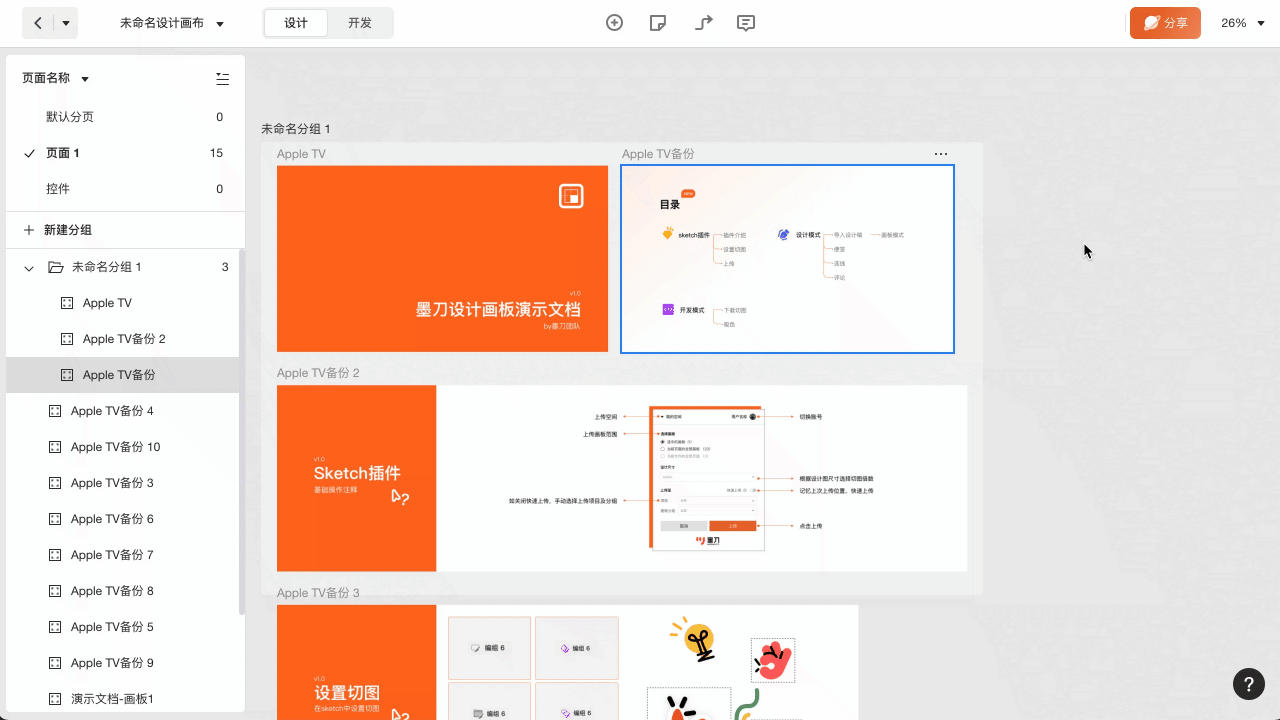Click the 未命名分组 1 canvas group label

click(295, 129)
